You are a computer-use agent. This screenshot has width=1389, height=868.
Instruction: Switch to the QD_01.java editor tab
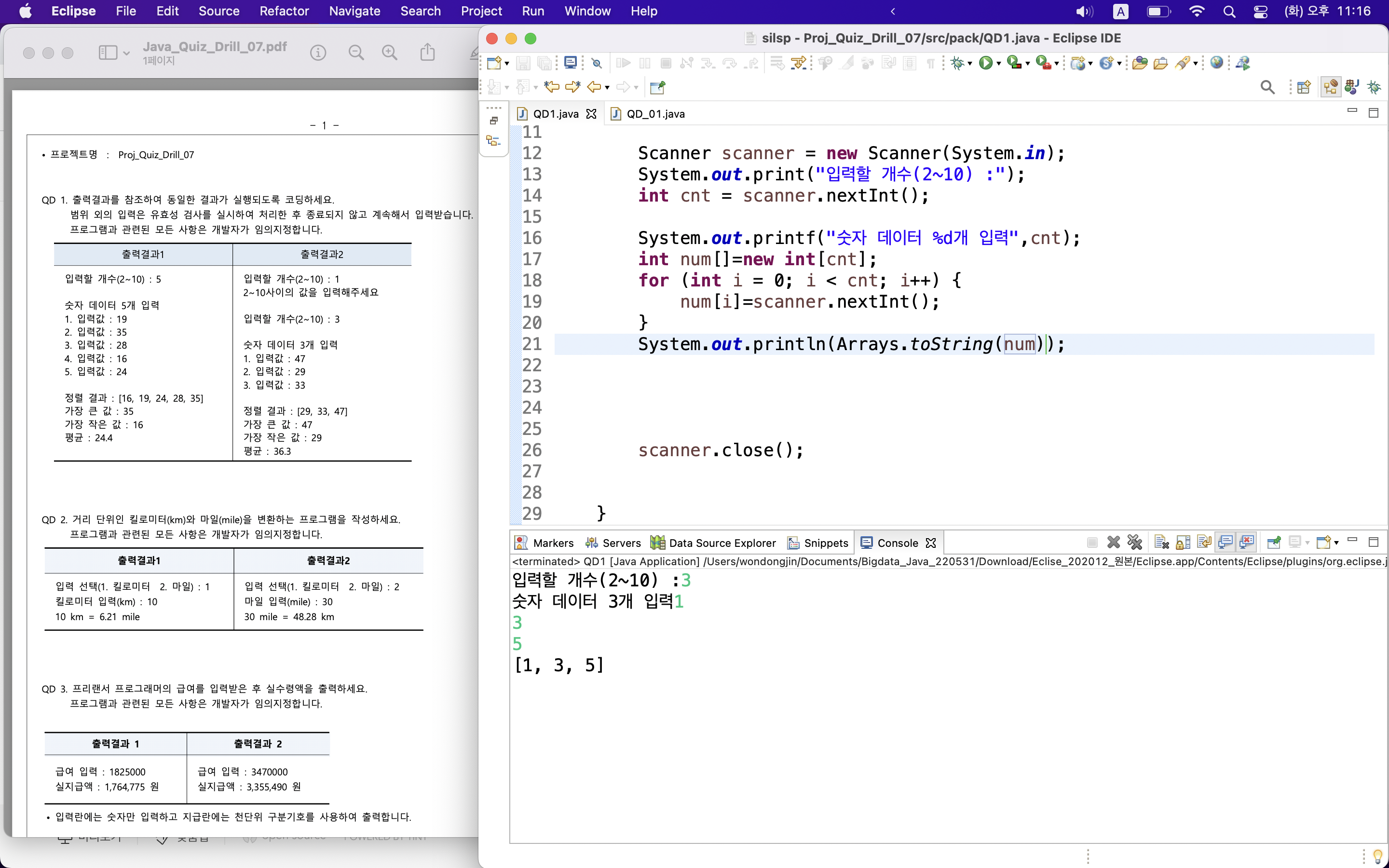click(655, 114)
